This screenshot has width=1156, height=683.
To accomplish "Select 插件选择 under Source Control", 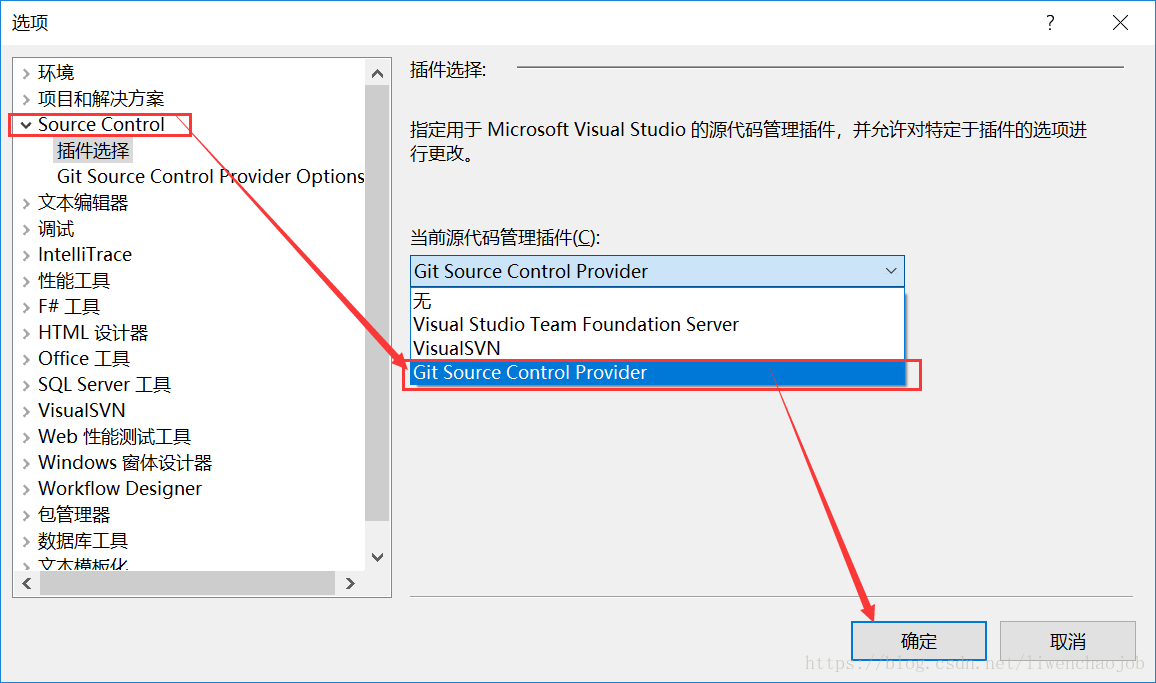I will click(x=93, y=150).
